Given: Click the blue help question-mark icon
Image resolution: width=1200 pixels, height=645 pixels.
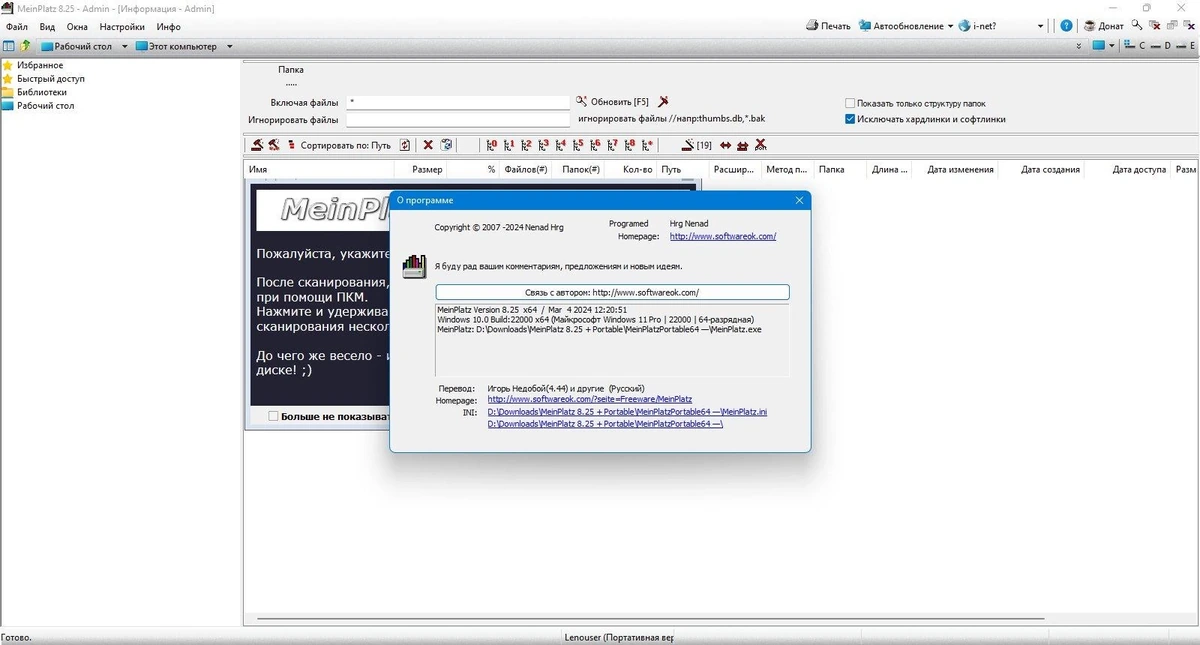Looking at the screenshot, I should tap(1066, 26).
